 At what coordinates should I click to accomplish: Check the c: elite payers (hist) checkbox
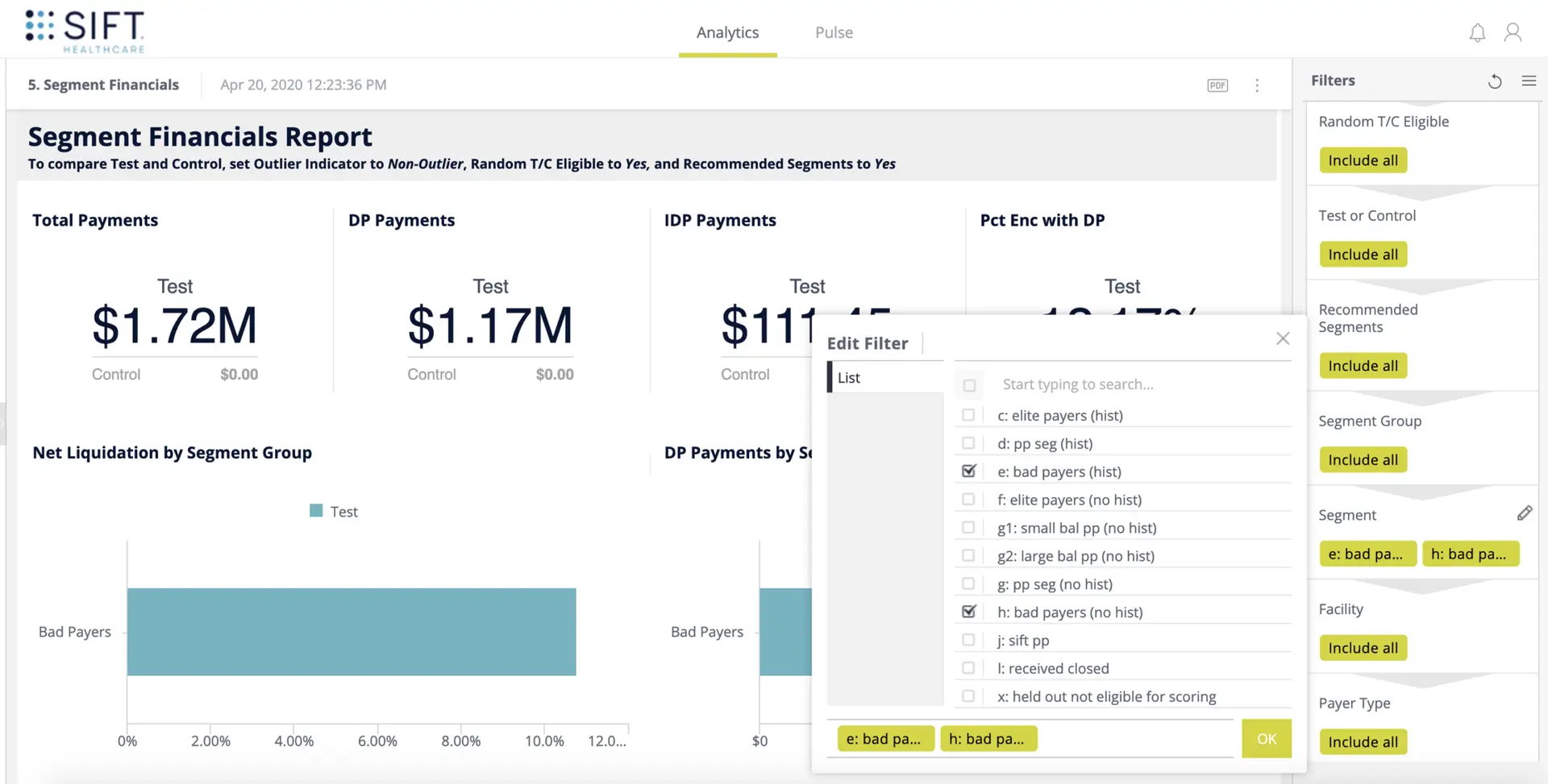968,414
